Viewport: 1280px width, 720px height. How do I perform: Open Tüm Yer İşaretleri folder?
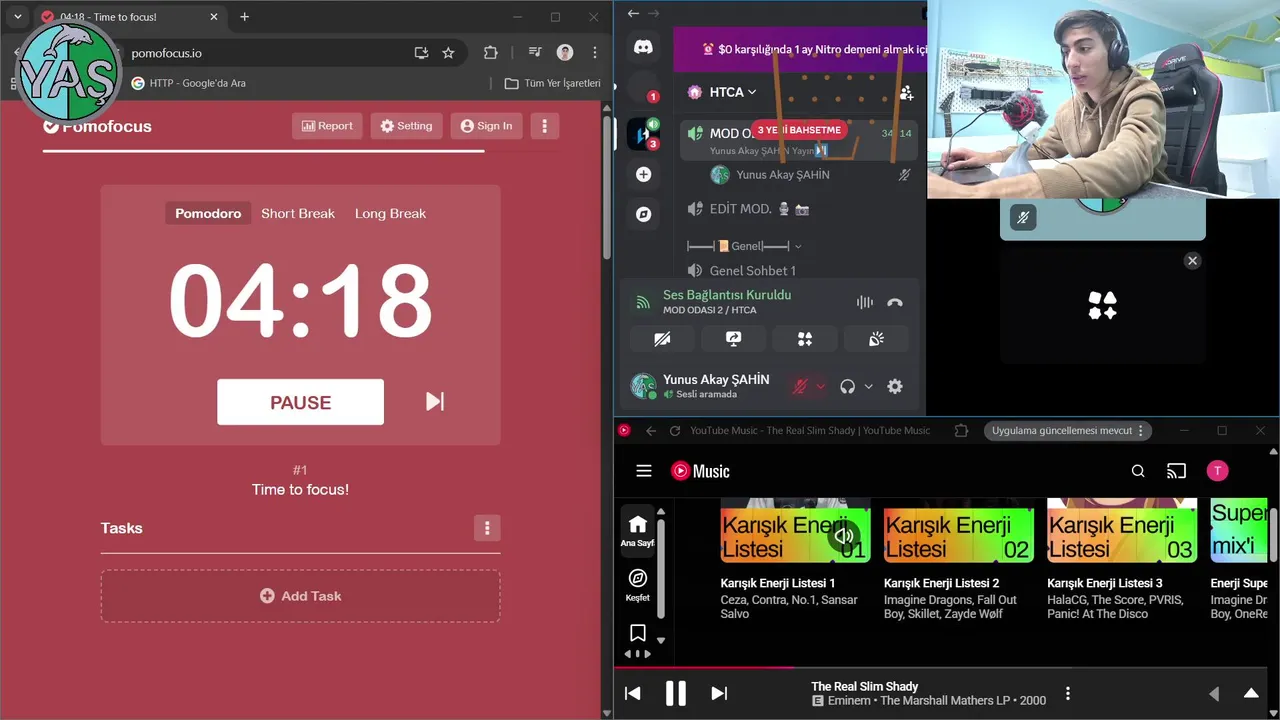click(553, 83)
